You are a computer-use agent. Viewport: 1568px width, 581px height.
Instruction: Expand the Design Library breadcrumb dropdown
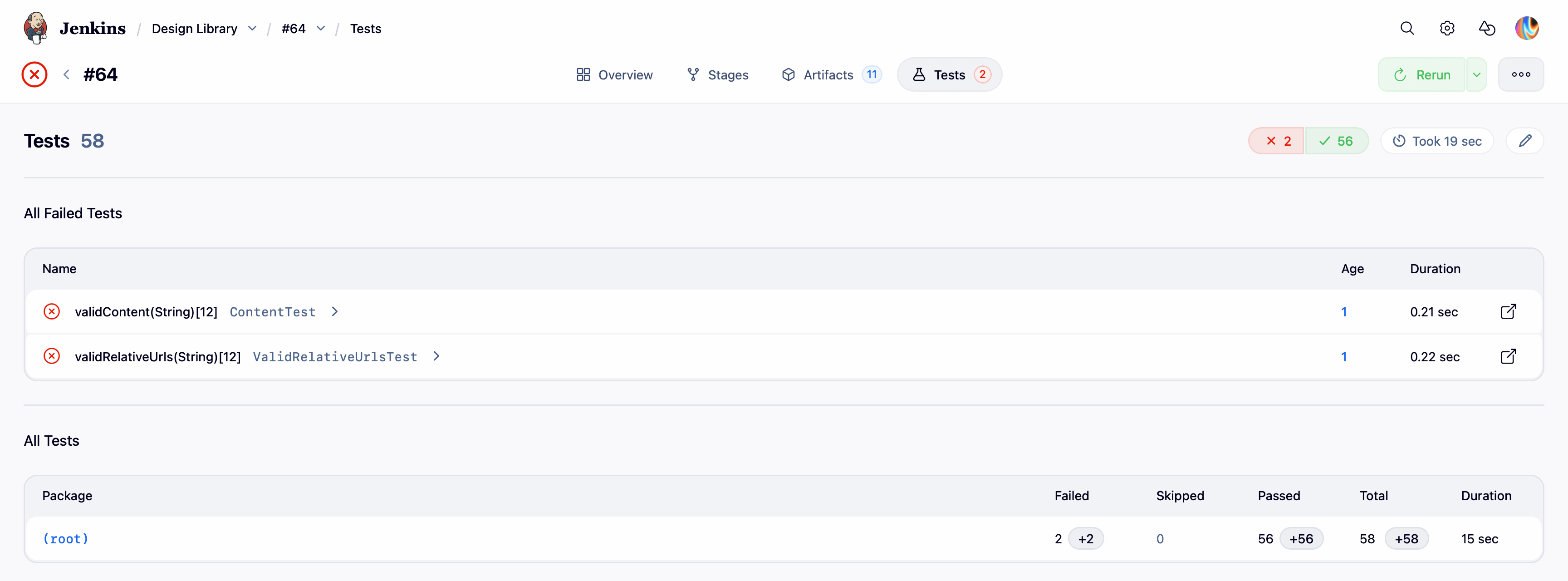pos(252,29)
